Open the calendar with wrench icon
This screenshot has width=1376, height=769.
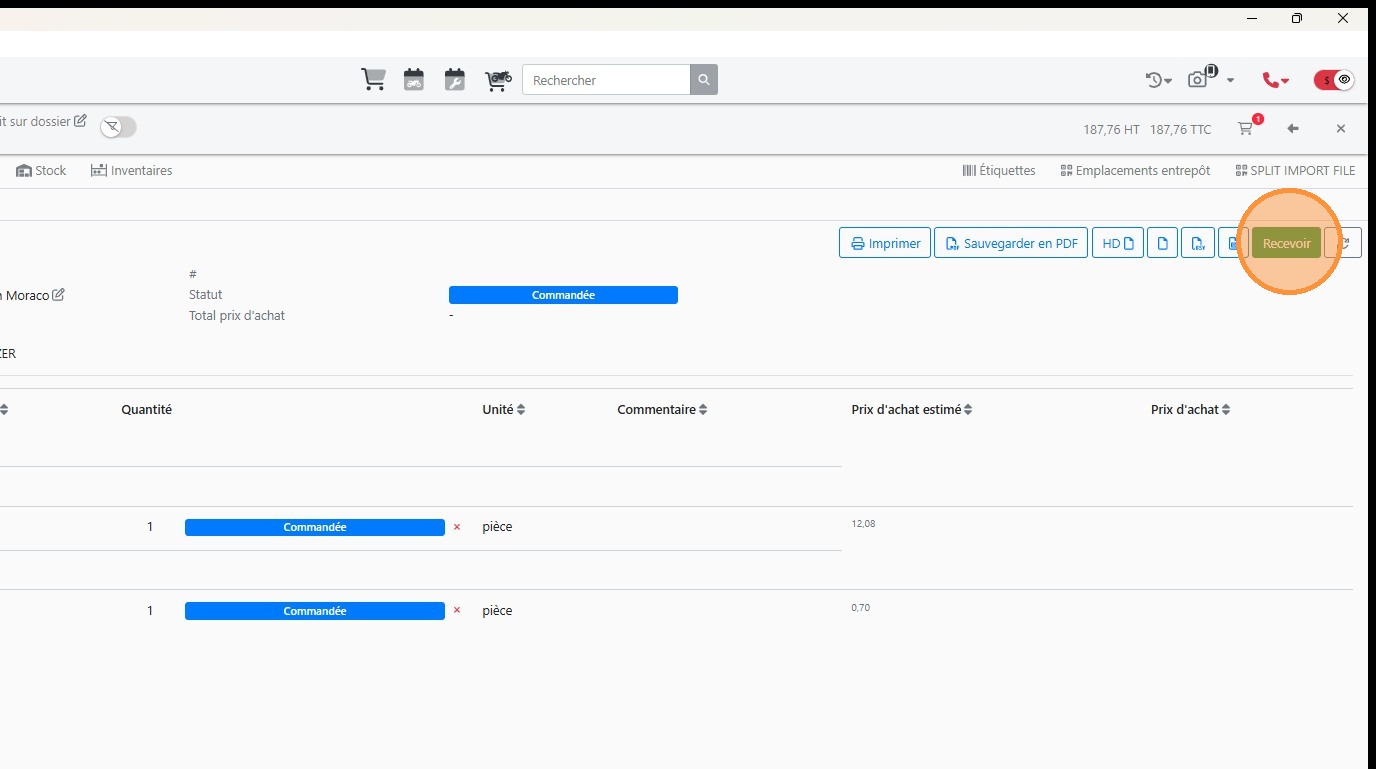pos(455,80)
